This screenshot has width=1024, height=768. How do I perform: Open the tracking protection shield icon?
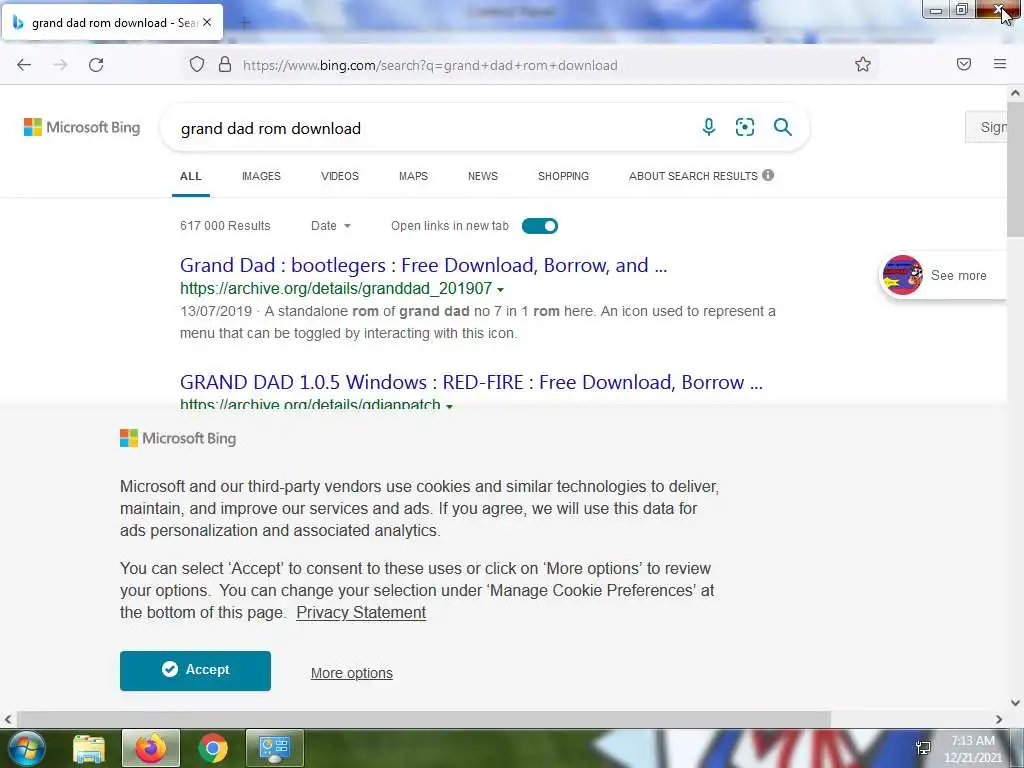(197, 65)
